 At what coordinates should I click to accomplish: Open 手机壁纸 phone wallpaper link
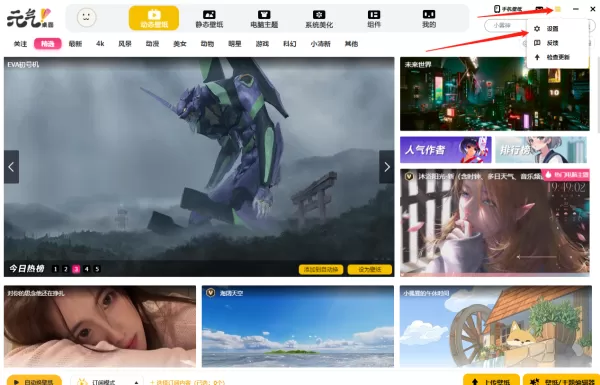[x=508, y=8]
